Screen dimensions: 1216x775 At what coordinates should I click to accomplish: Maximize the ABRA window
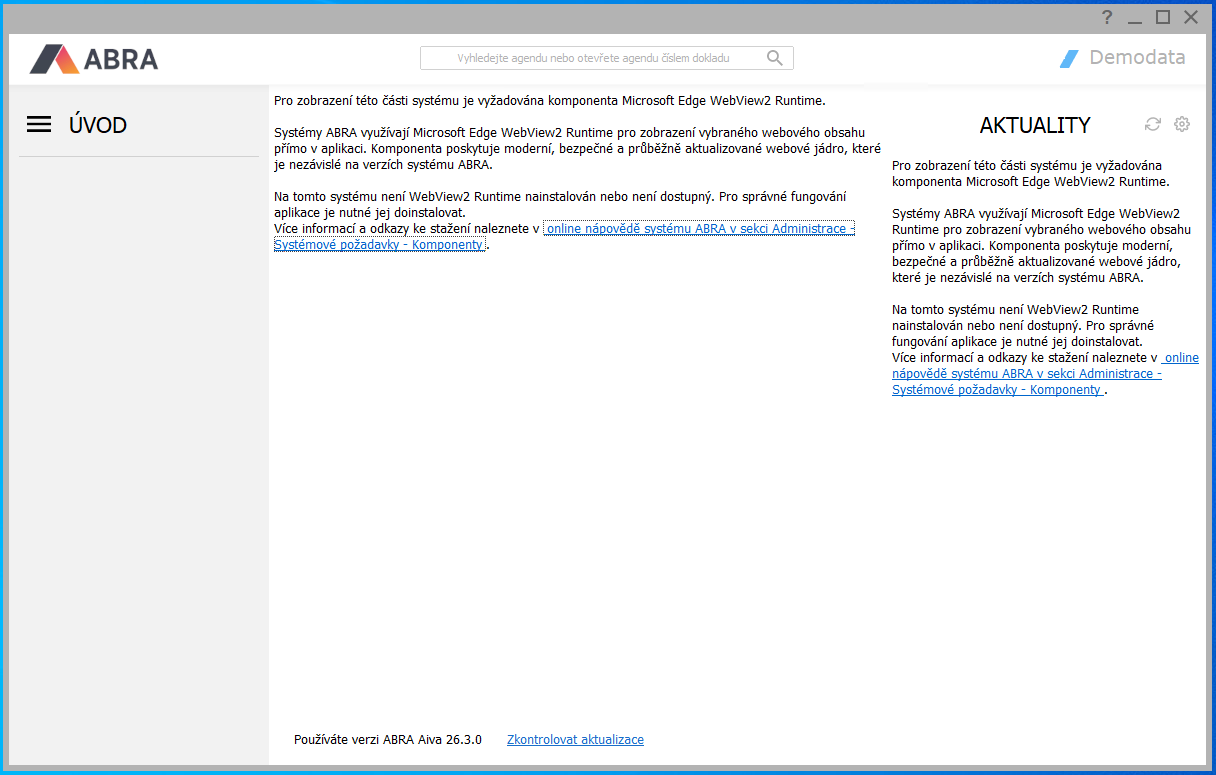tap(1163, 17)
